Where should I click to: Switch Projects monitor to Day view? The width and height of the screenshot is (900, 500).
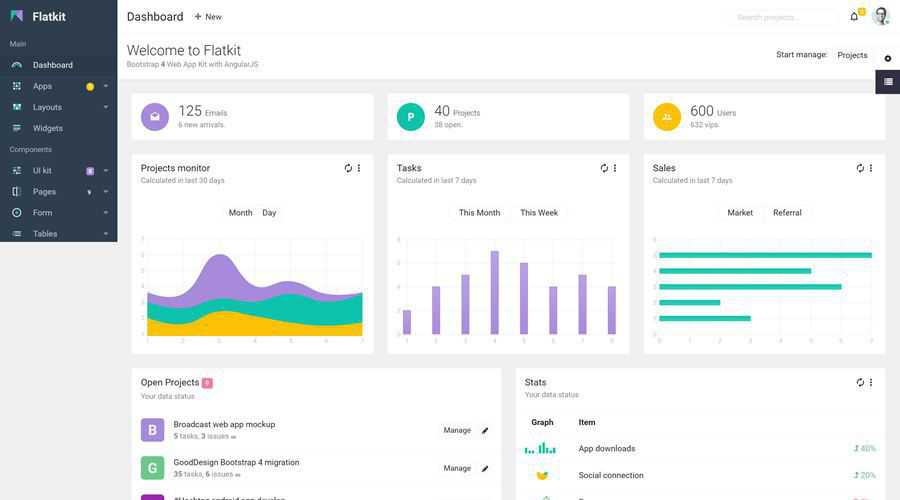coord(269,213)
